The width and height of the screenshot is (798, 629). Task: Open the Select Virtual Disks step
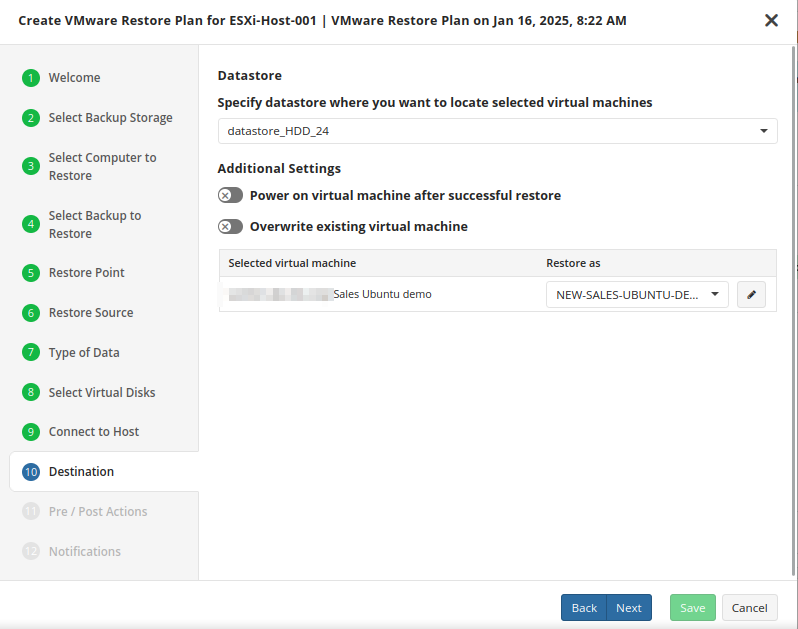(102, 393)
